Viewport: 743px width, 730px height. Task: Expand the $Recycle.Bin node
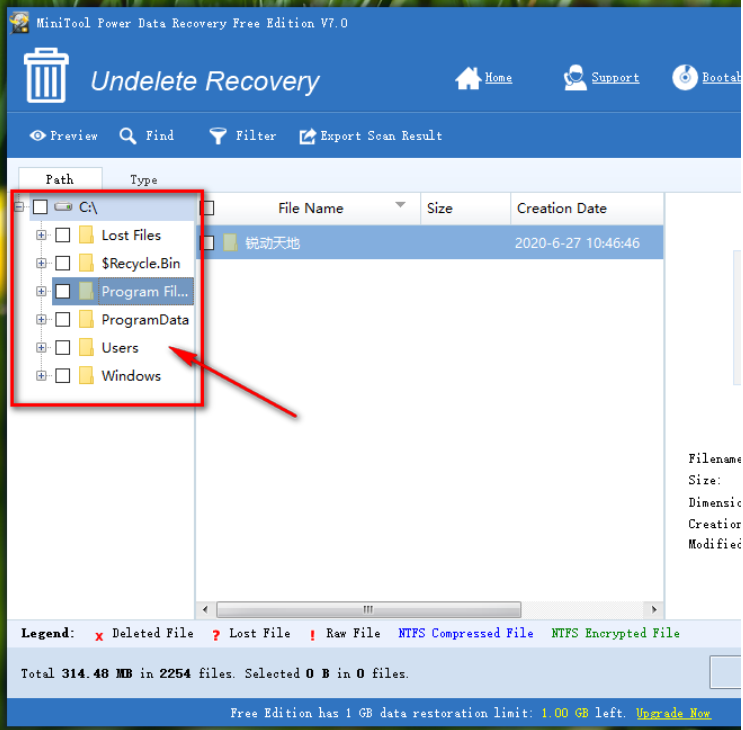41,263
